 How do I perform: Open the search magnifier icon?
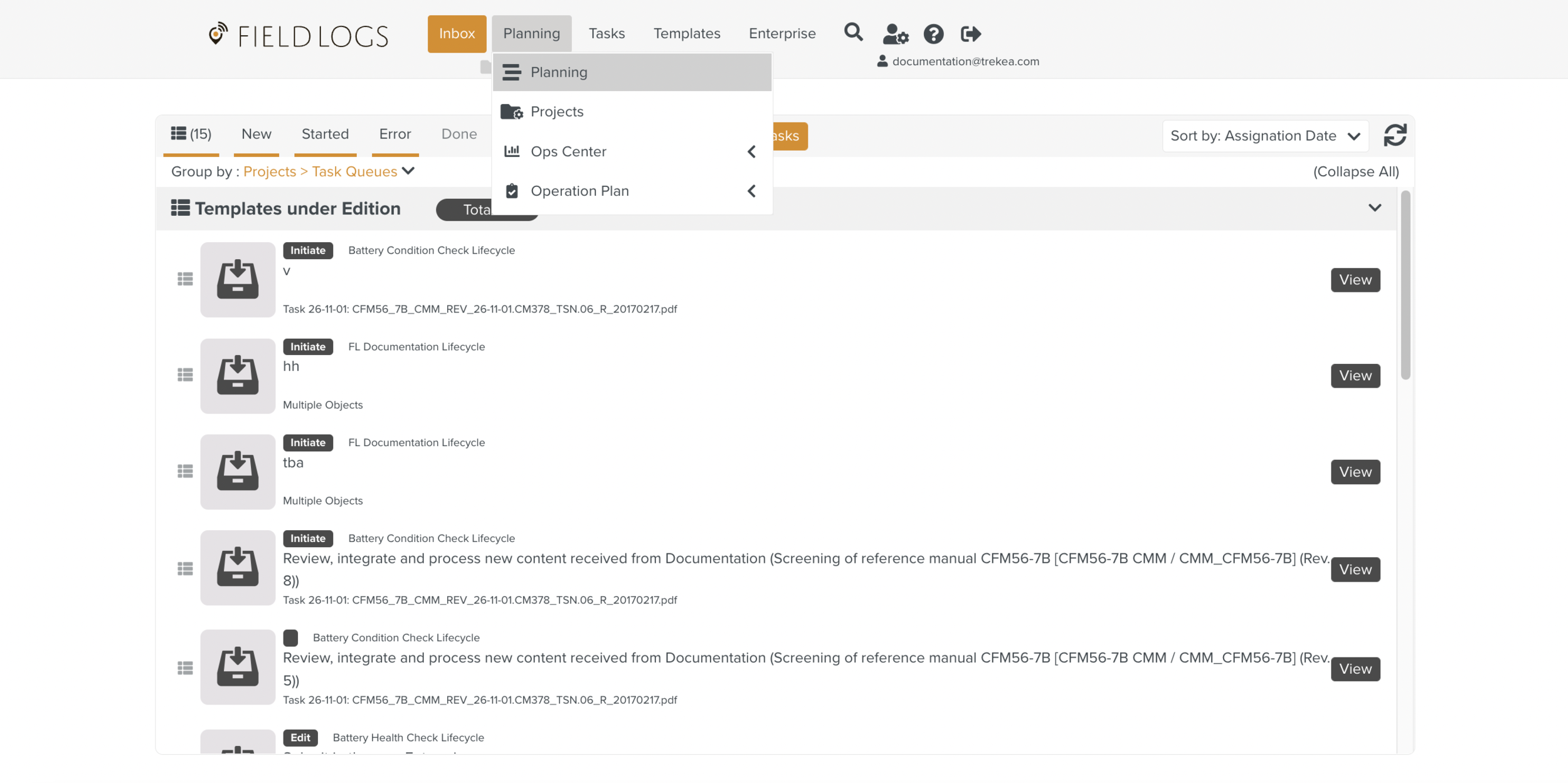[853, 33]
